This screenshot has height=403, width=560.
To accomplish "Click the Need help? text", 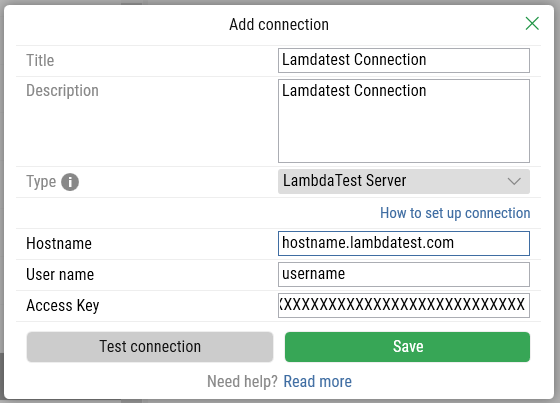I will [242, 381].
